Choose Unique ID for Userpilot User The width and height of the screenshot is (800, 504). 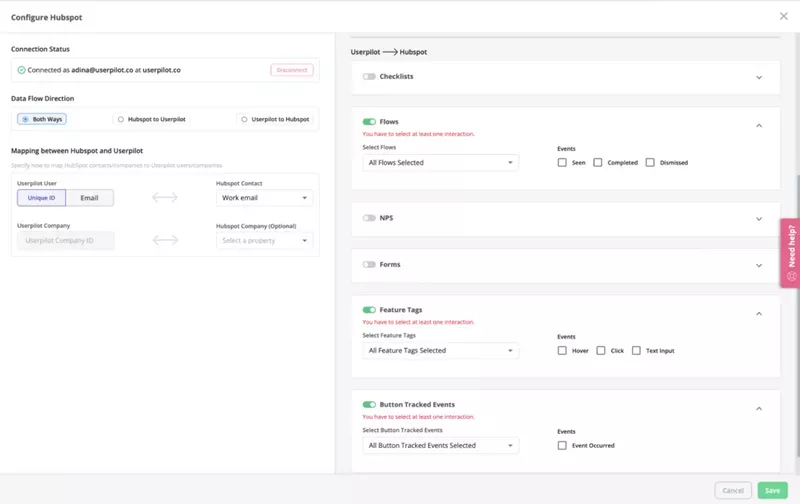click(41, 197)
